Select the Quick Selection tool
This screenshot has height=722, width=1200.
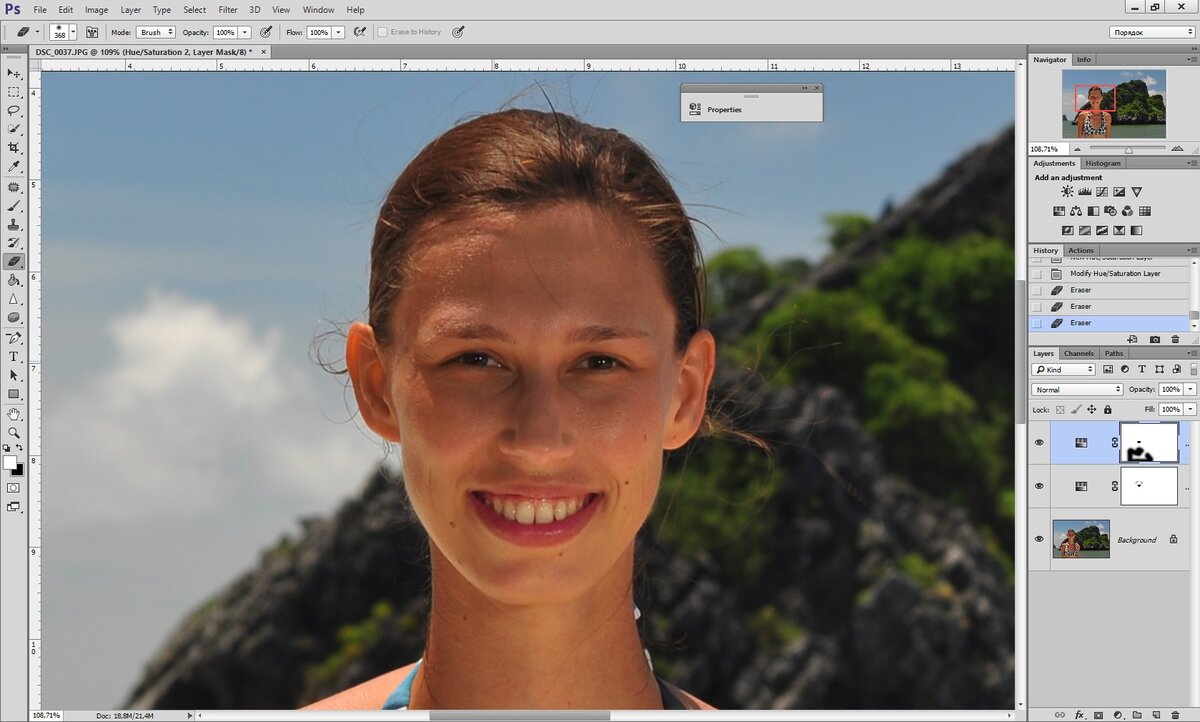(14, 129)
